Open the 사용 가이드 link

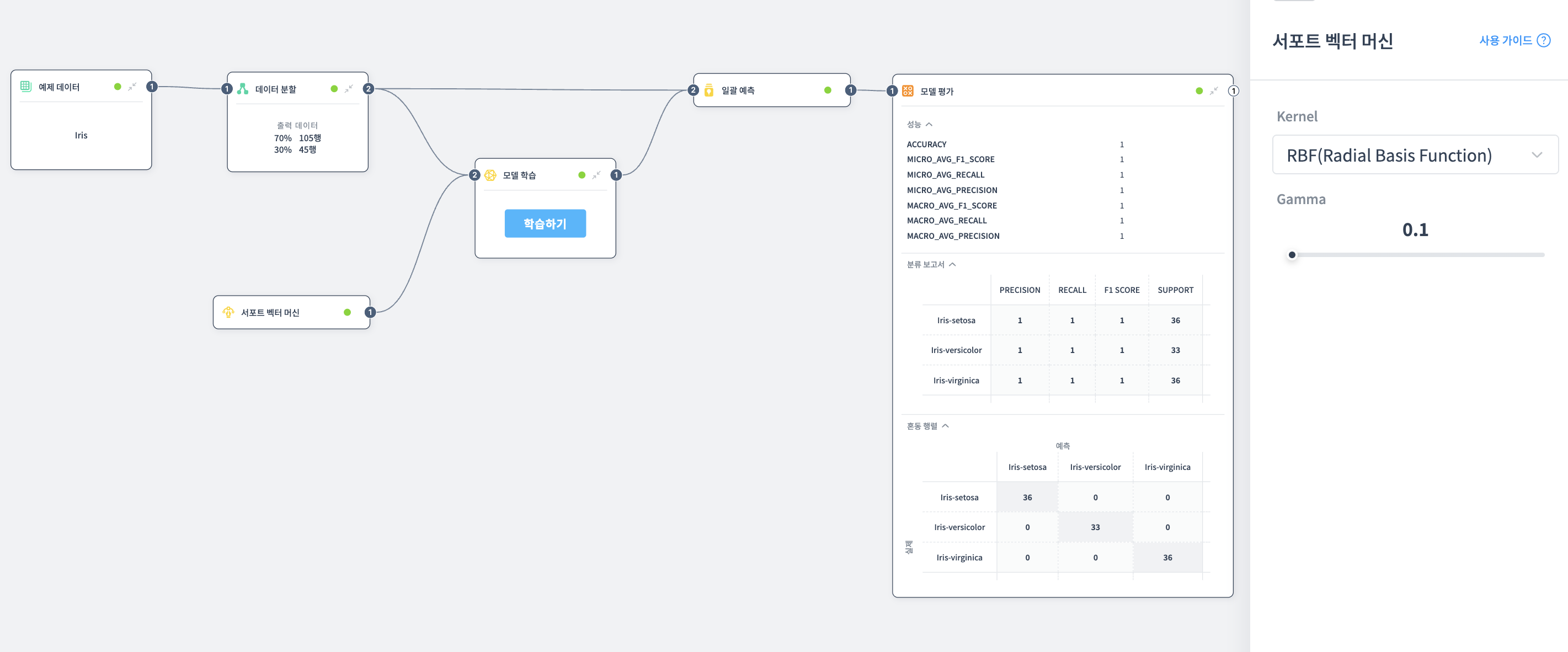point(1505,41)
